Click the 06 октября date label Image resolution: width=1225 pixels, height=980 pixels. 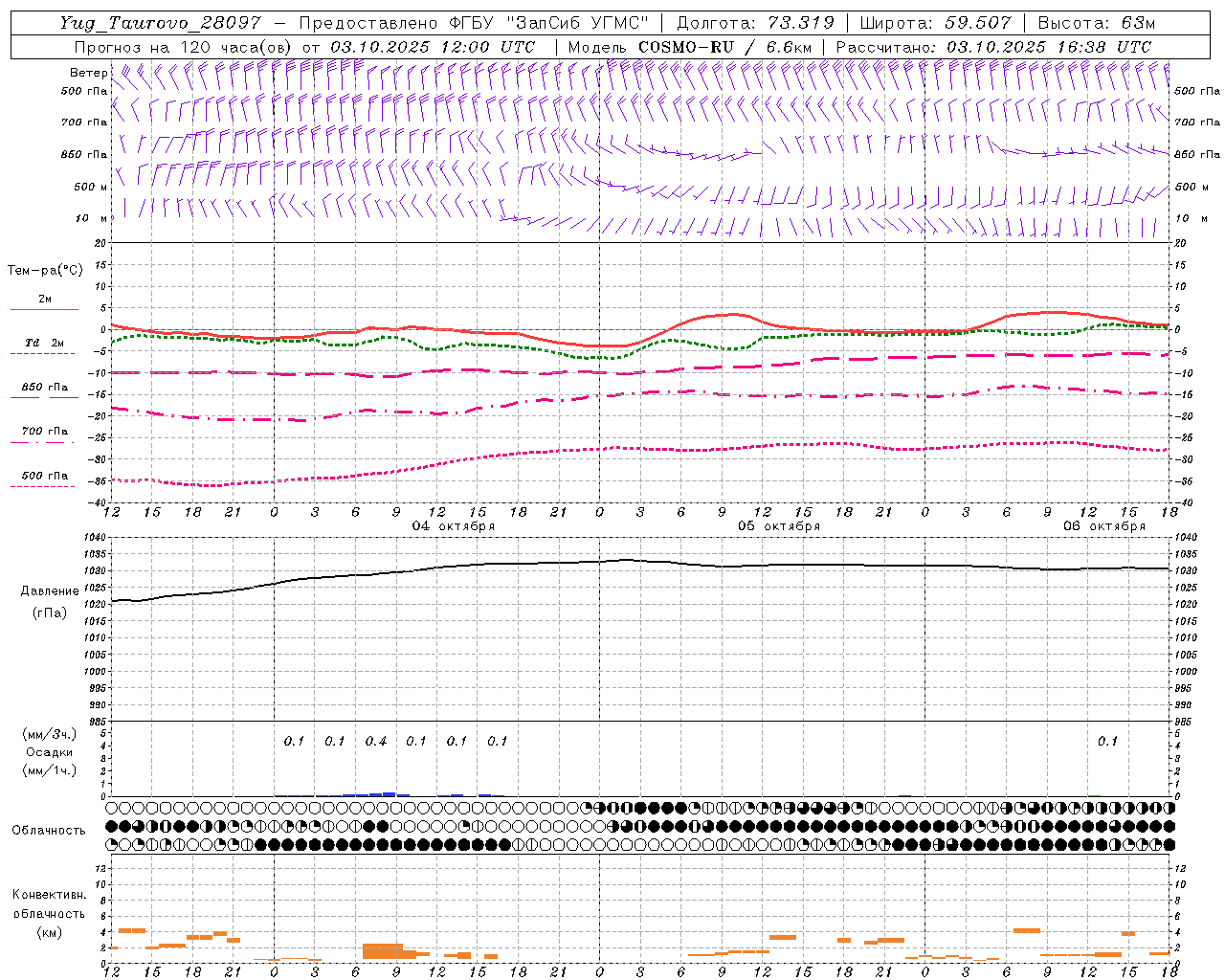click(x=1104, y=525)
